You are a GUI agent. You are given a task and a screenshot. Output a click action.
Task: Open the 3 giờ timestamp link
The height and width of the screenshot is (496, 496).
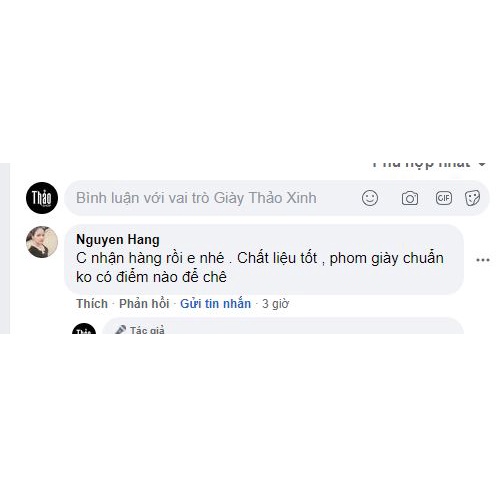point(275,304)
